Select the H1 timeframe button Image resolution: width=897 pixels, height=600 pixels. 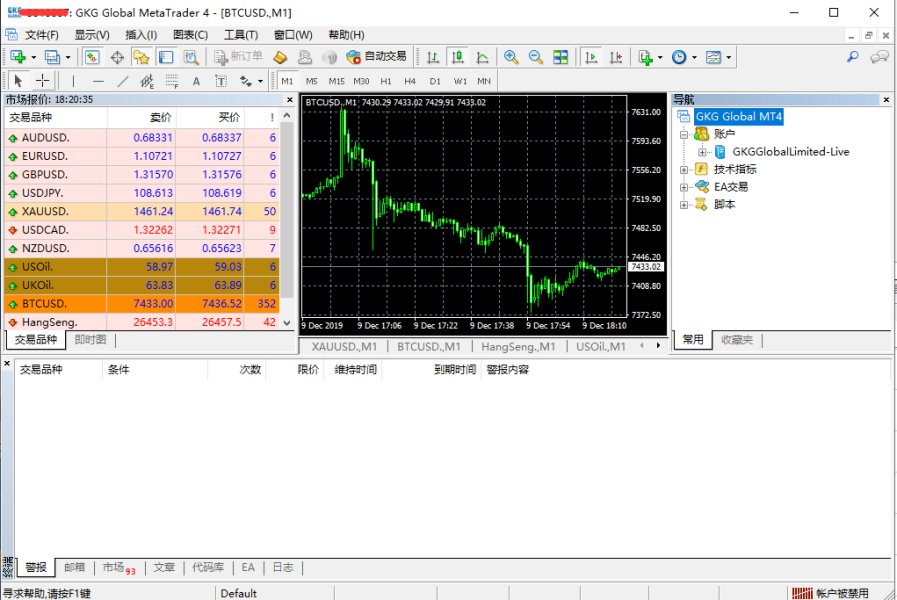tap(386, 81)
